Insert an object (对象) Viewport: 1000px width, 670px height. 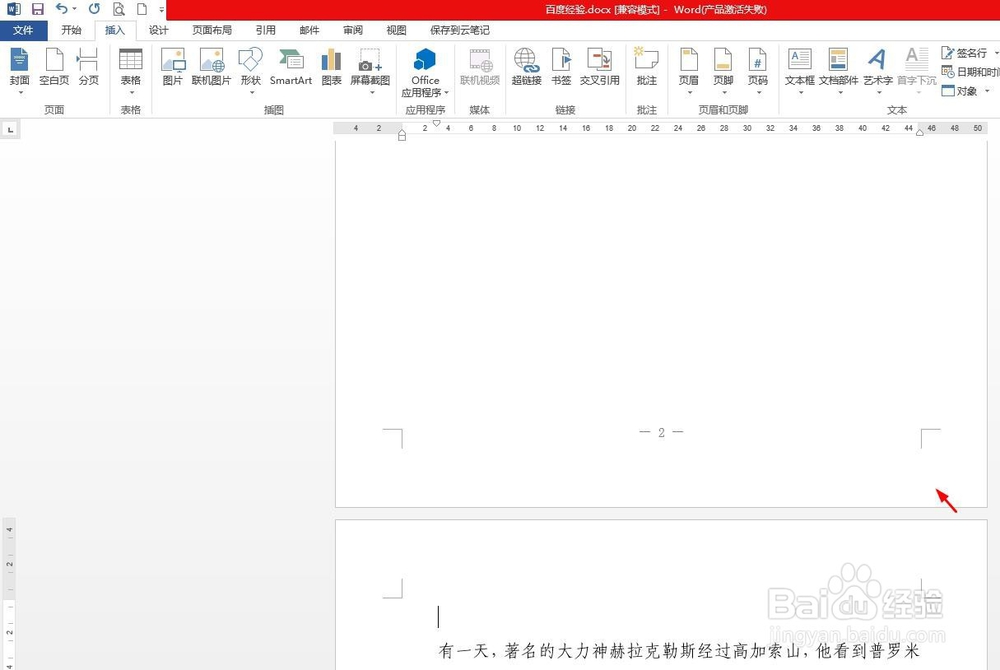(x=960, y=91)
